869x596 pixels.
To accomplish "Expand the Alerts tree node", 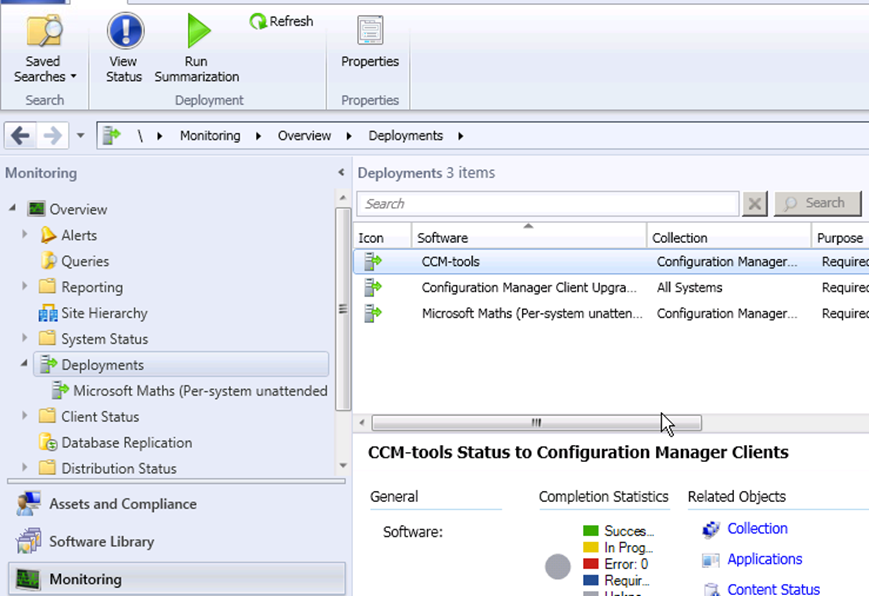I will [24, 235].
